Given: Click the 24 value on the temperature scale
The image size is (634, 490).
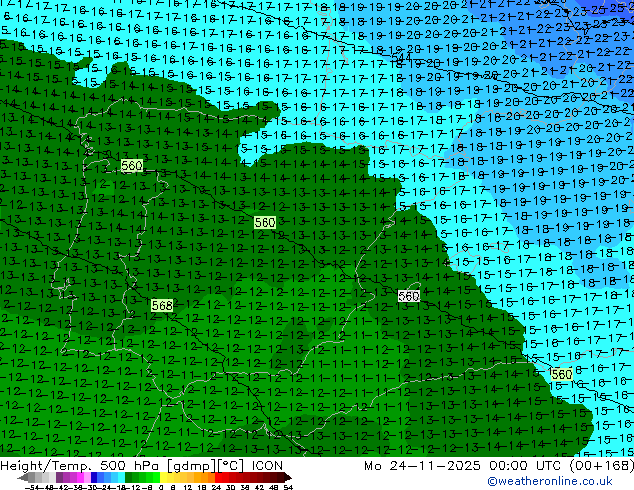Looking at the screenshot, I should pyautogui.click(x=216, y=487).
